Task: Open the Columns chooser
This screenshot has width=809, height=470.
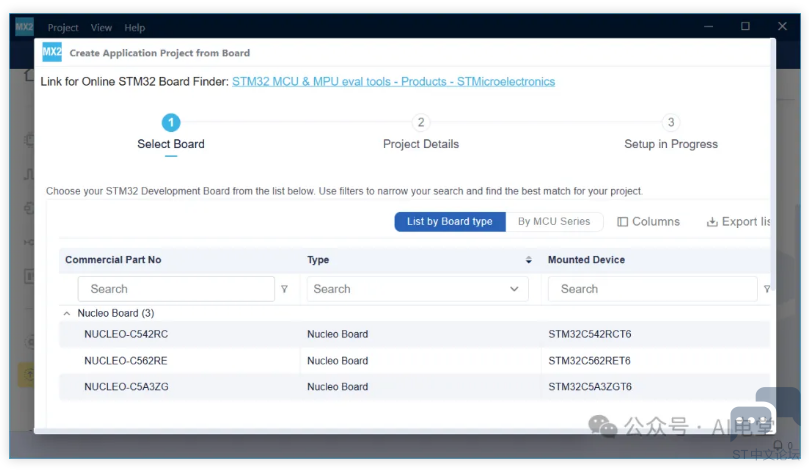Action: pyautogui.click(x=648, y=222)
